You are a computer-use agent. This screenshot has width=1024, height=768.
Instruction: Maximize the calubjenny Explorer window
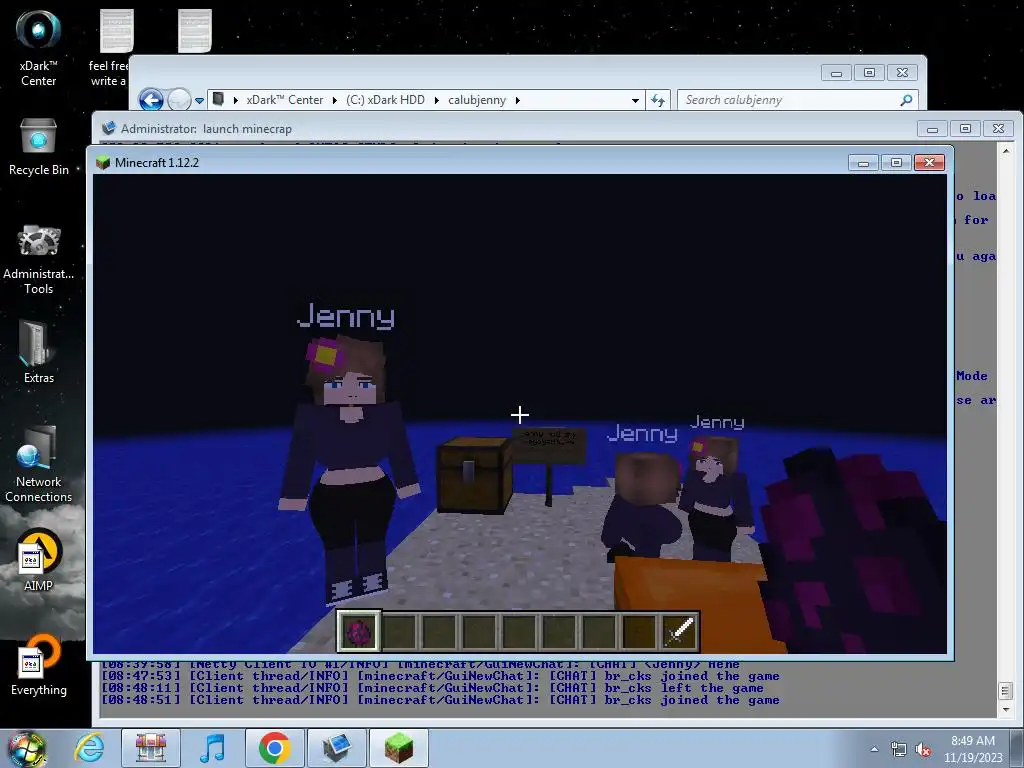pyautogui.click(x=869, y=72)
